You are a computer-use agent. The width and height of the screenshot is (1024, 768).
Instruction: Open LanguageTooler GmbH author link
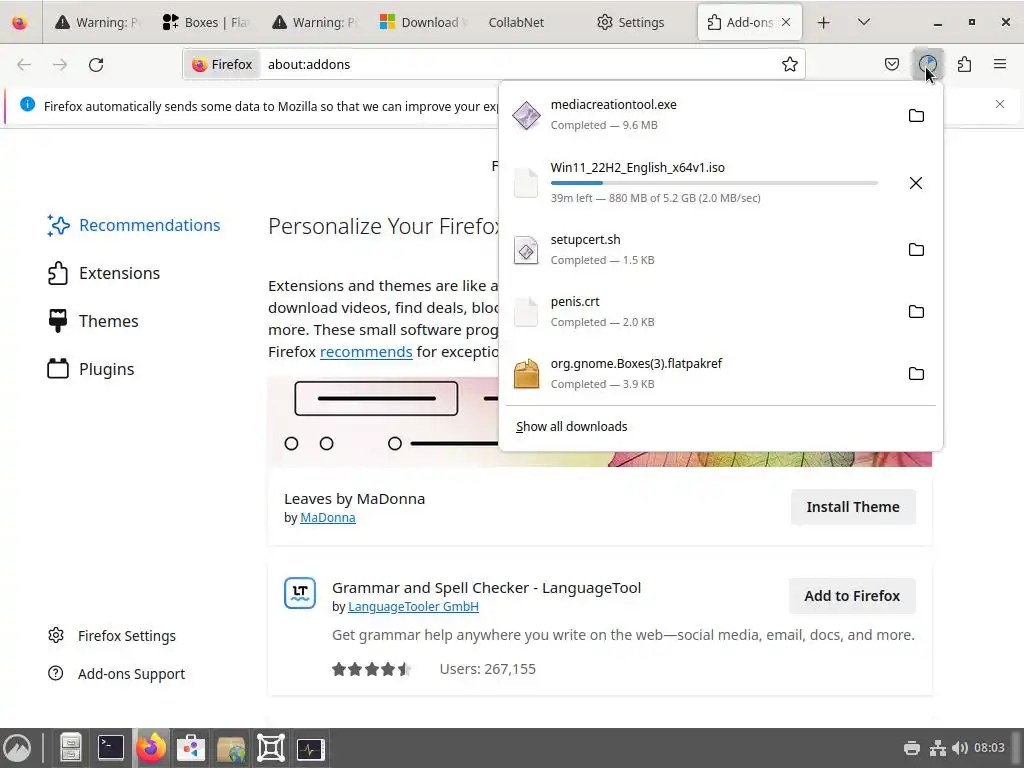coord(413,606)
